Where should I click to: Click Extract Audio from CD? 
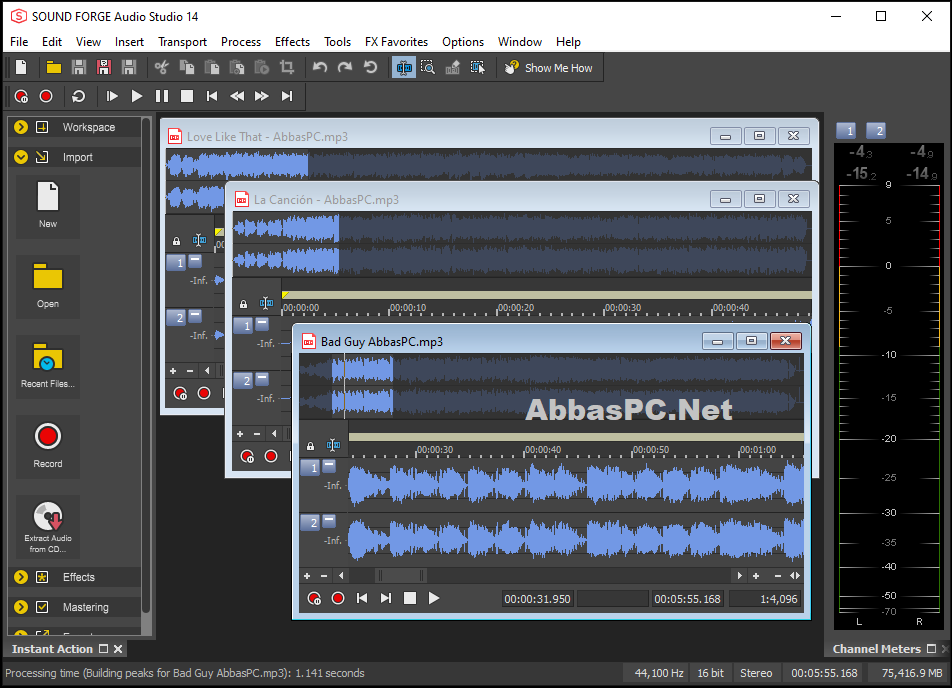point(48,526)
